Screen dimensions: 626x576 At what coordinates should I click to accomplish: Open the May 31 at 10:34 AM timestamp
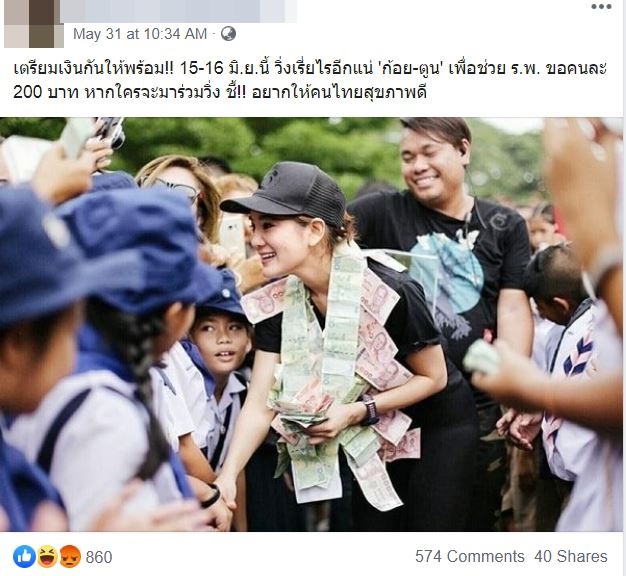[x=140, y=34]
